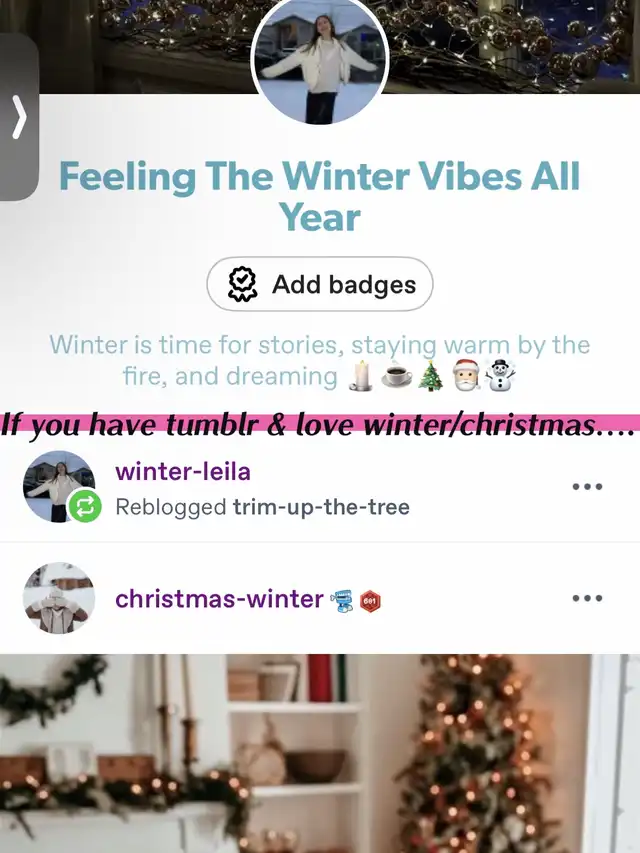Click the red hexagon badge next to christmas-winter
Screen dimensions: 640x853
371,601
